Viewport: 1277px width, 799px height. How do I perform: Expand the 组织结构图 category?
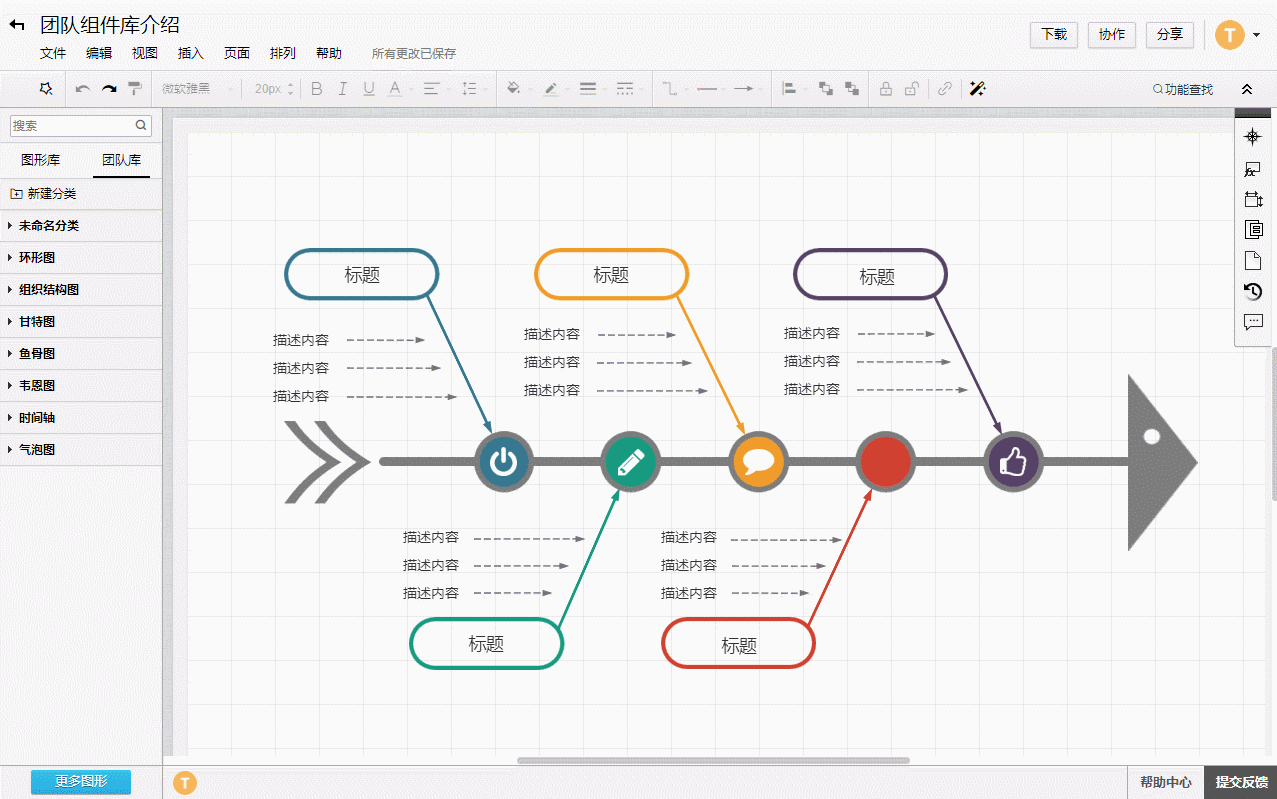(x=81, y=290)
